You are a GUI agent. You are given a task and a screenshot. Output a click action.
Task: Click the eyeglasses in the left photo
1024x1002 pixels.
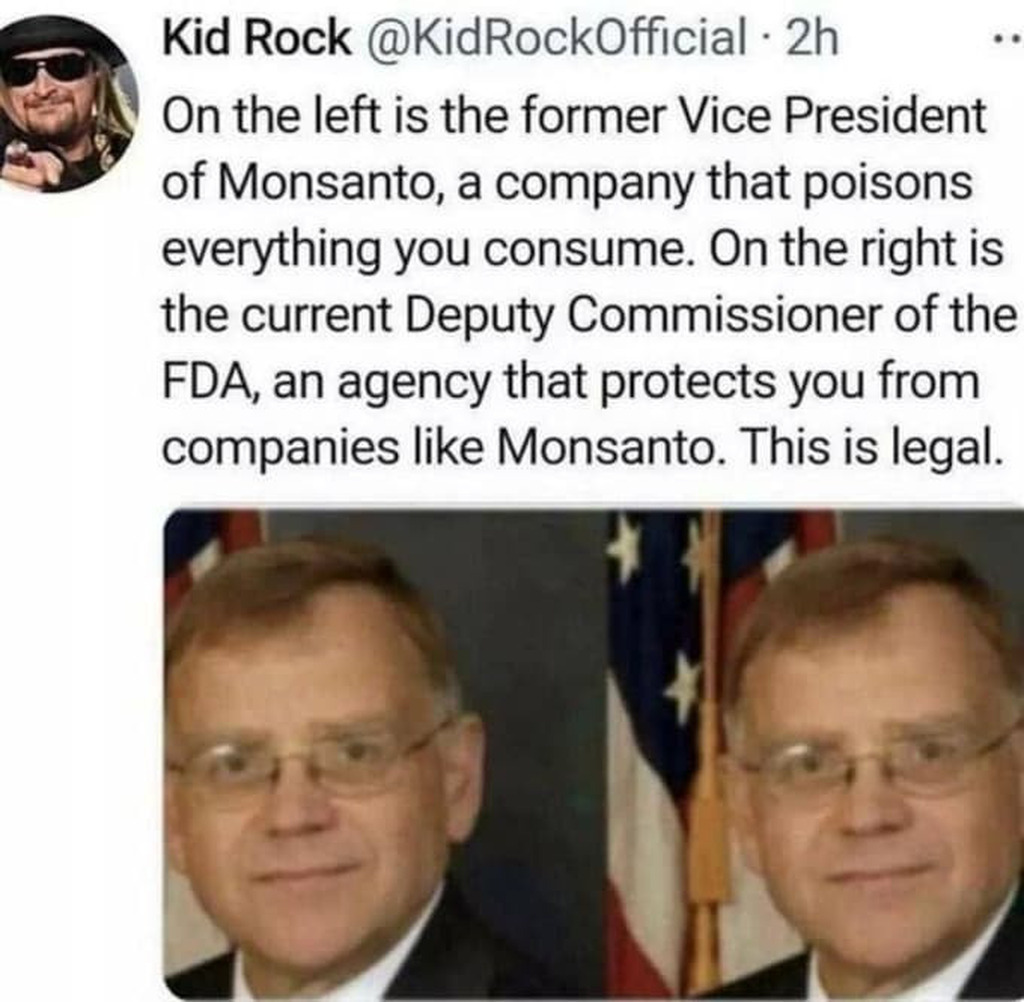coord(305,763)
